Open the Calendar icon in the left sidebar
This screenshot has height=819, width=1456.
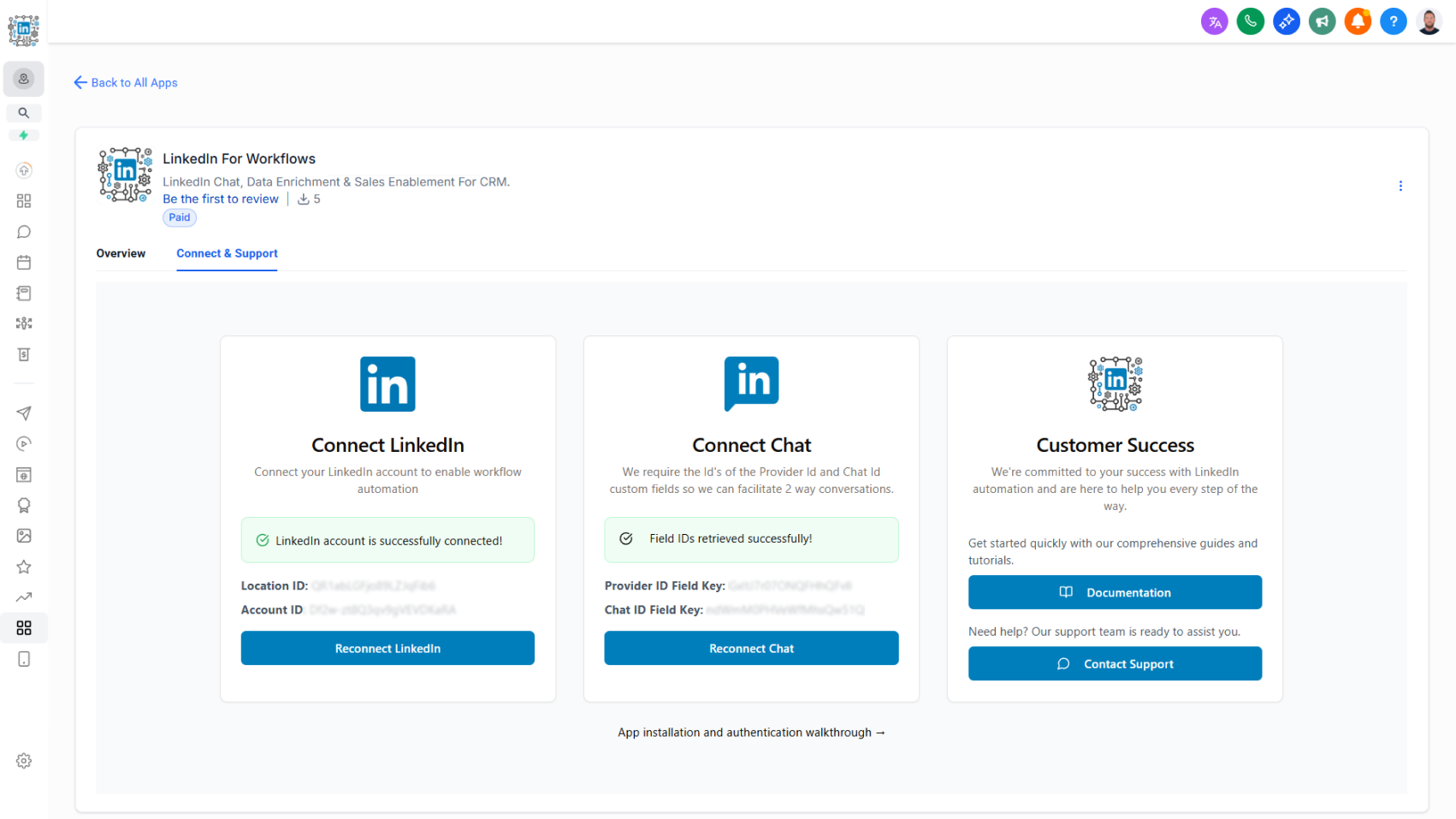(x=24, y=262)
